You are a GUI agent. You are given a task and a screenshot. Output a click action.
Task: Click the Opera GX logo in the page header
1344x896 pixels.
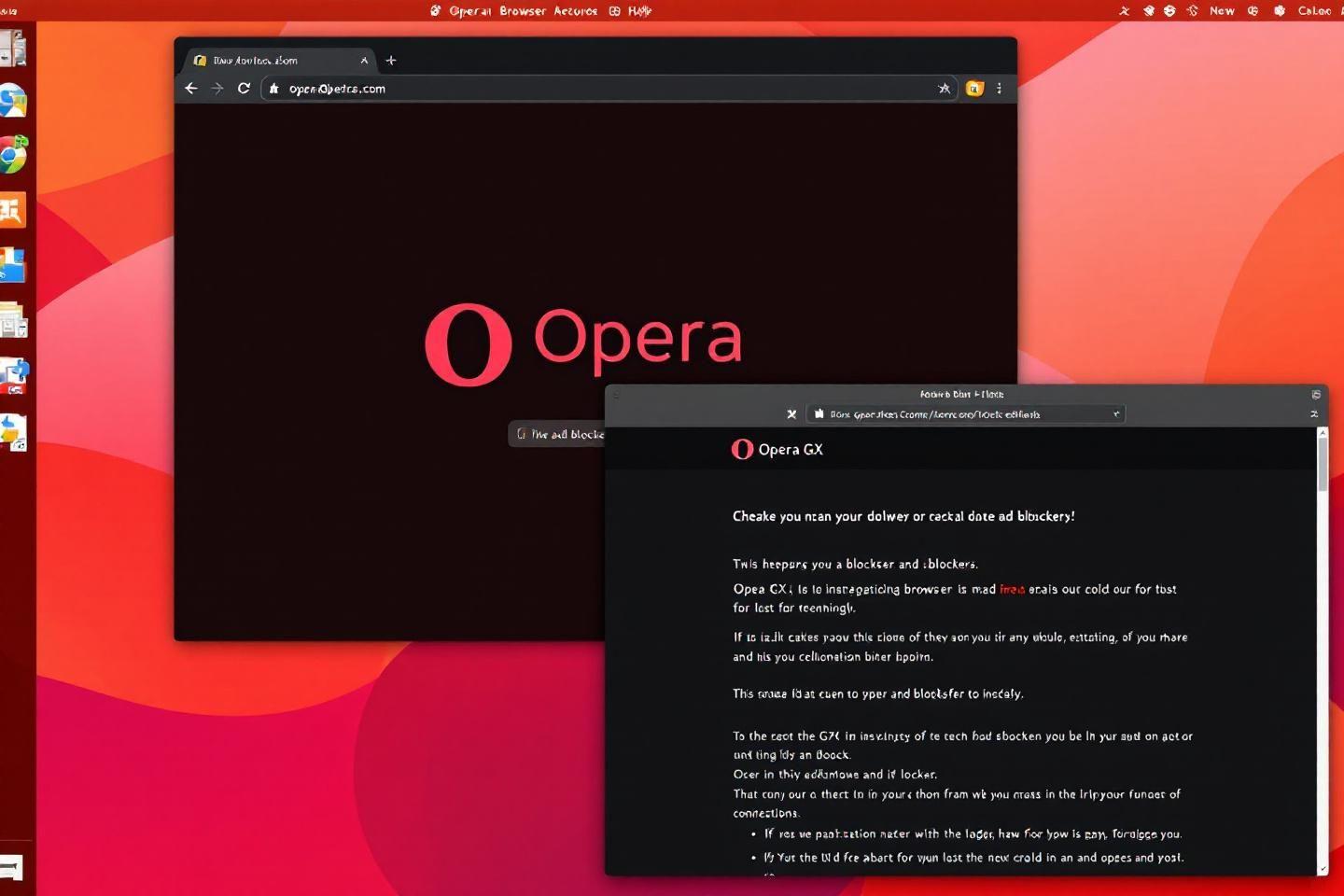pos(742,450)
